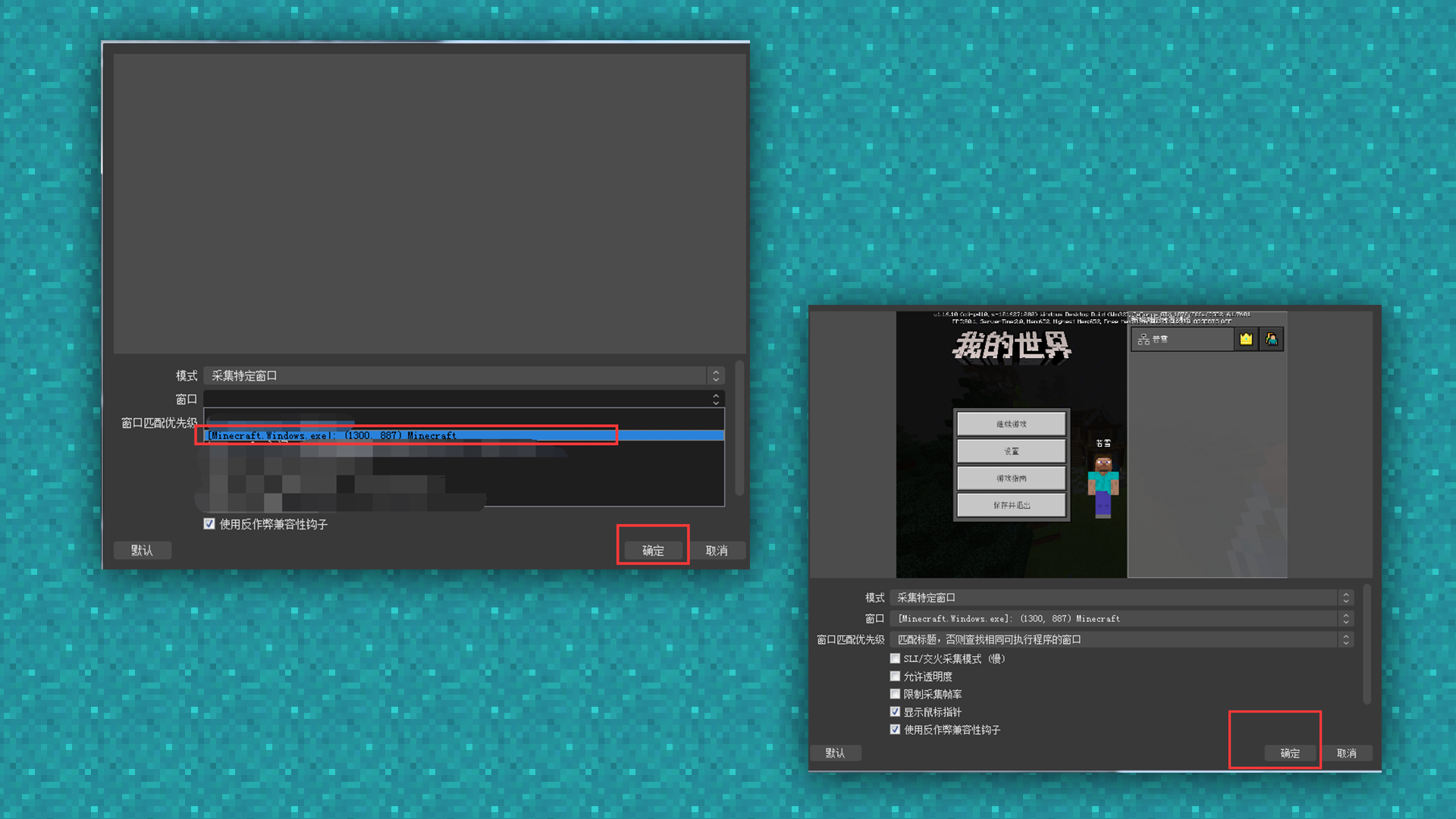Open 模式 dropdown in left dialog
The height and width of the screenshot is (819, 1456).
(464, 375)
